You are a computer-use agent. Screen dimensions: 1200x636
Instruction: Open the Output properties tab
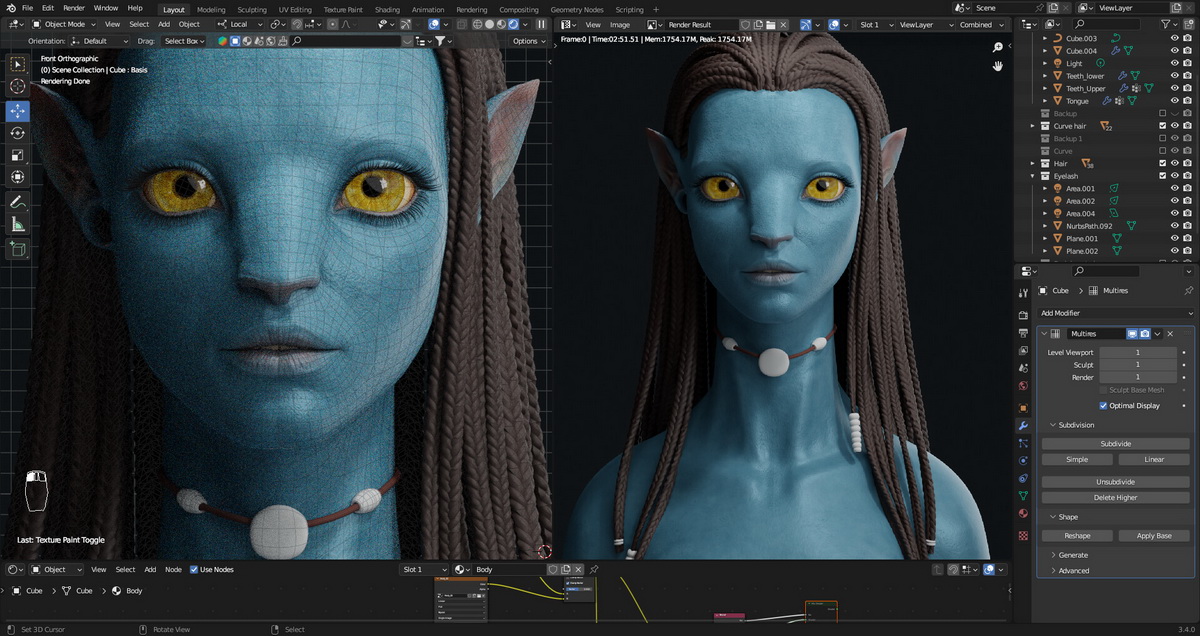point(1023,332)
